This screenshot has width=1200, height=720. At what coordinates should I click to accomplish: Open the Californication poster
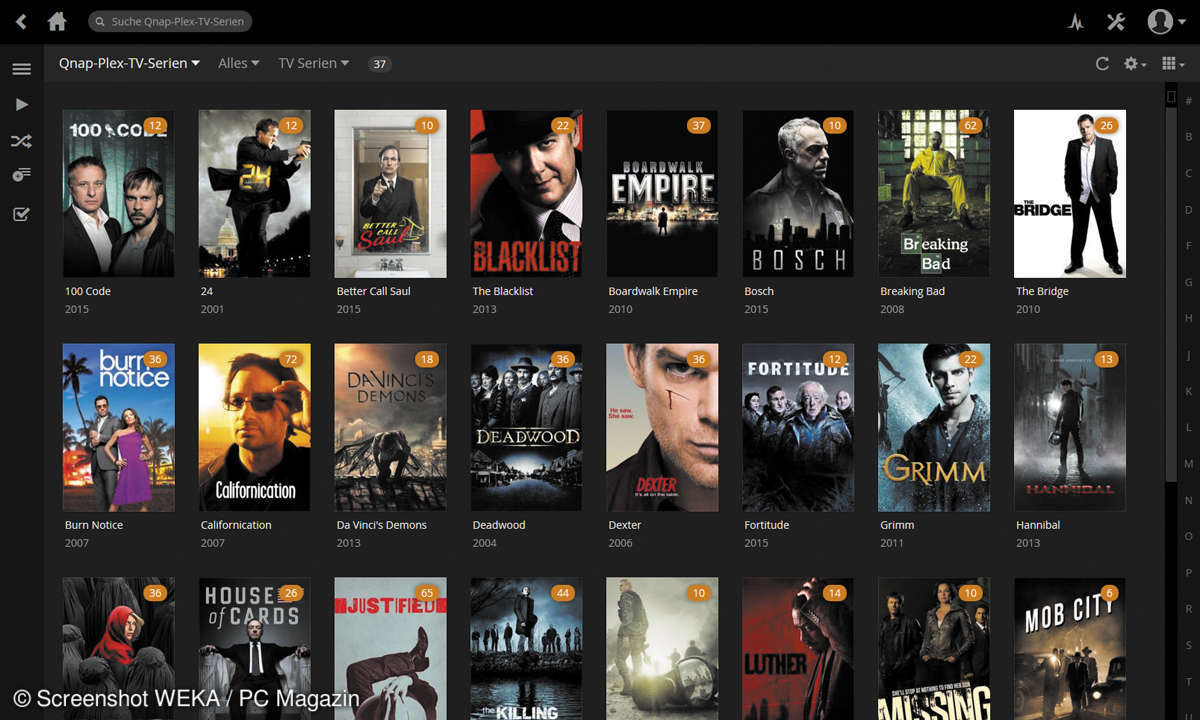(x=254, y=427)
